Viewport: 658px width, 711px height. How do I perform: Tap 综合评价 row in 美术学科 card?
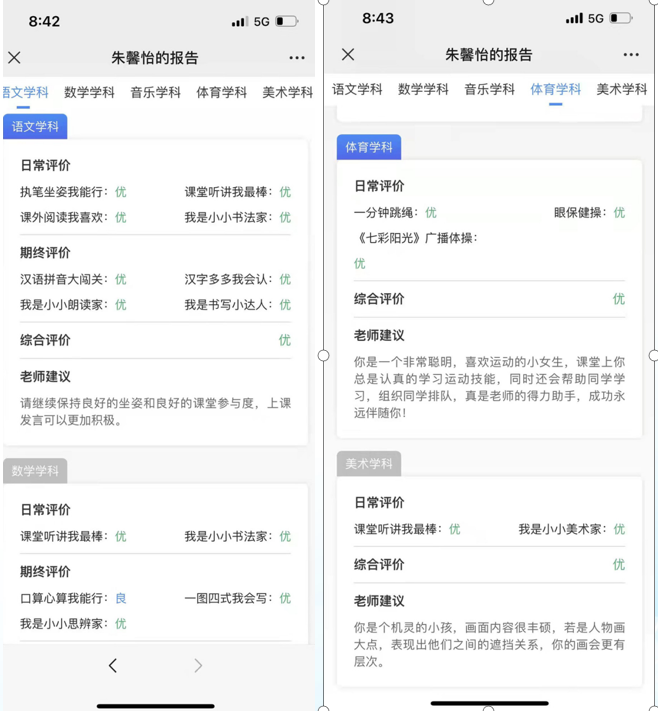click(489, 565)
